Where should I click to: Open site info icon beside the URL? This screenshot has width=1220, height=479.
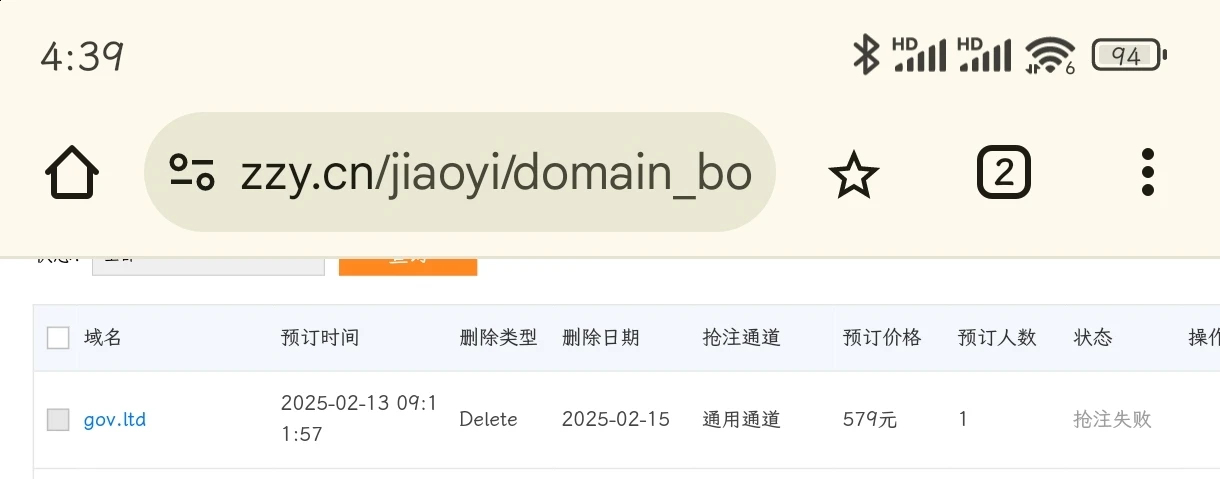point(191,173)
